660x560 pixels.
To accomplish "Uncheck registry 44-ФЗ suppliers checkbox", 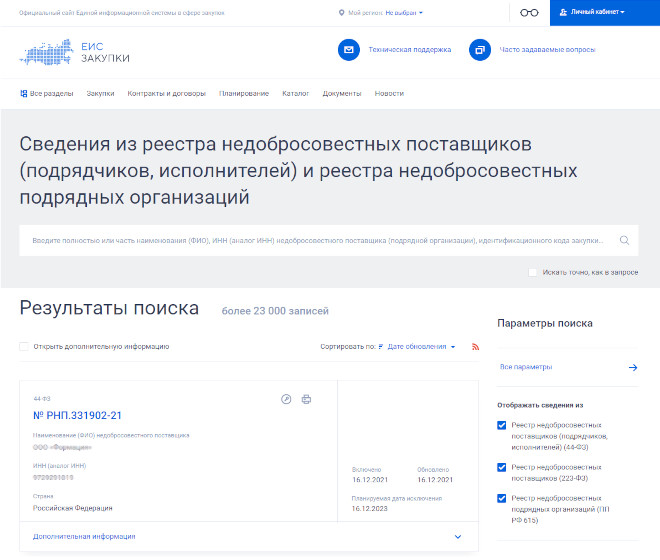I will click(x=502, y=425).
